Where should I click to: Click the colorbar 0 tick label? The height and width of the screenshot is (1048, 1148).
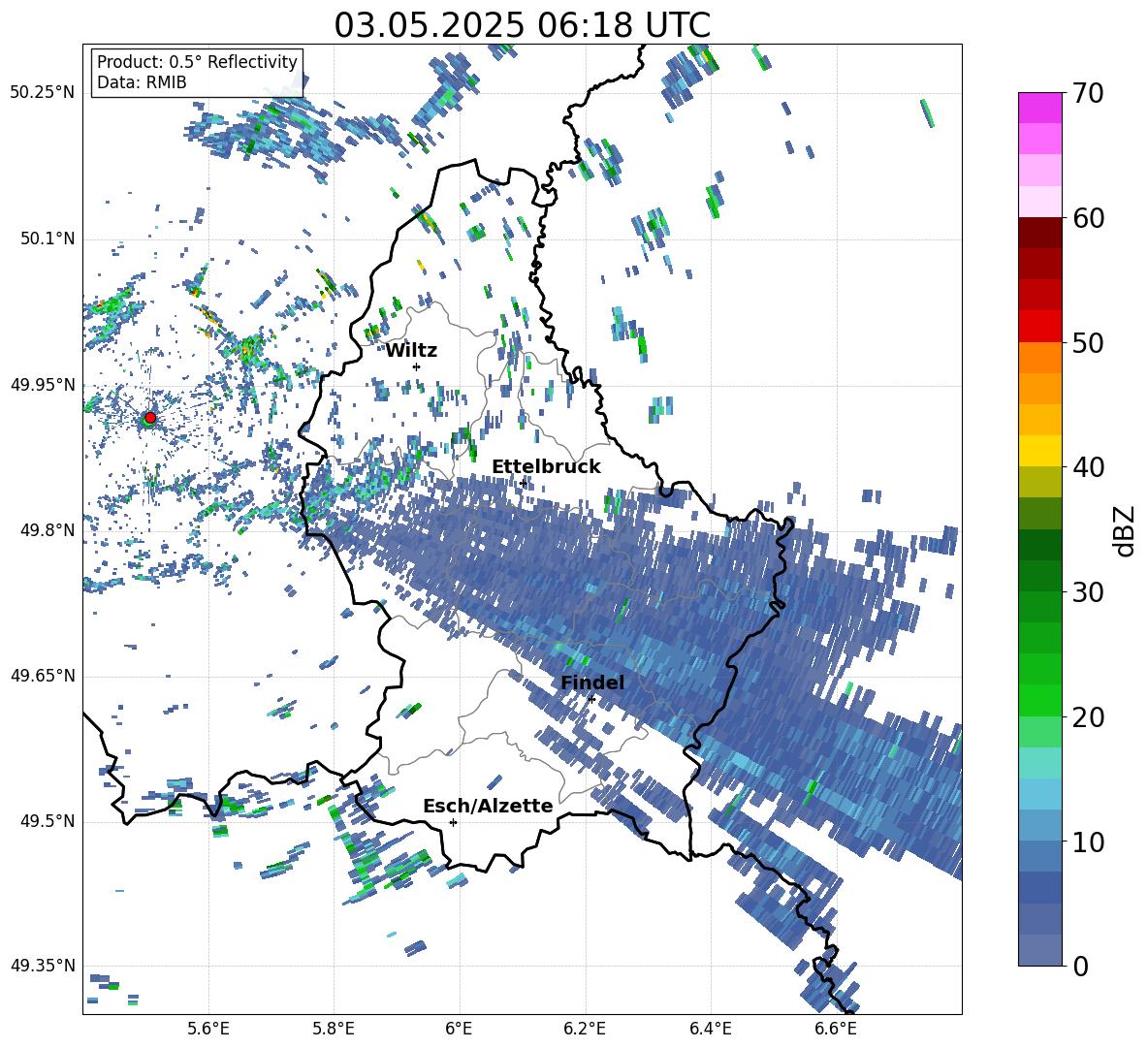(1080, 966)
